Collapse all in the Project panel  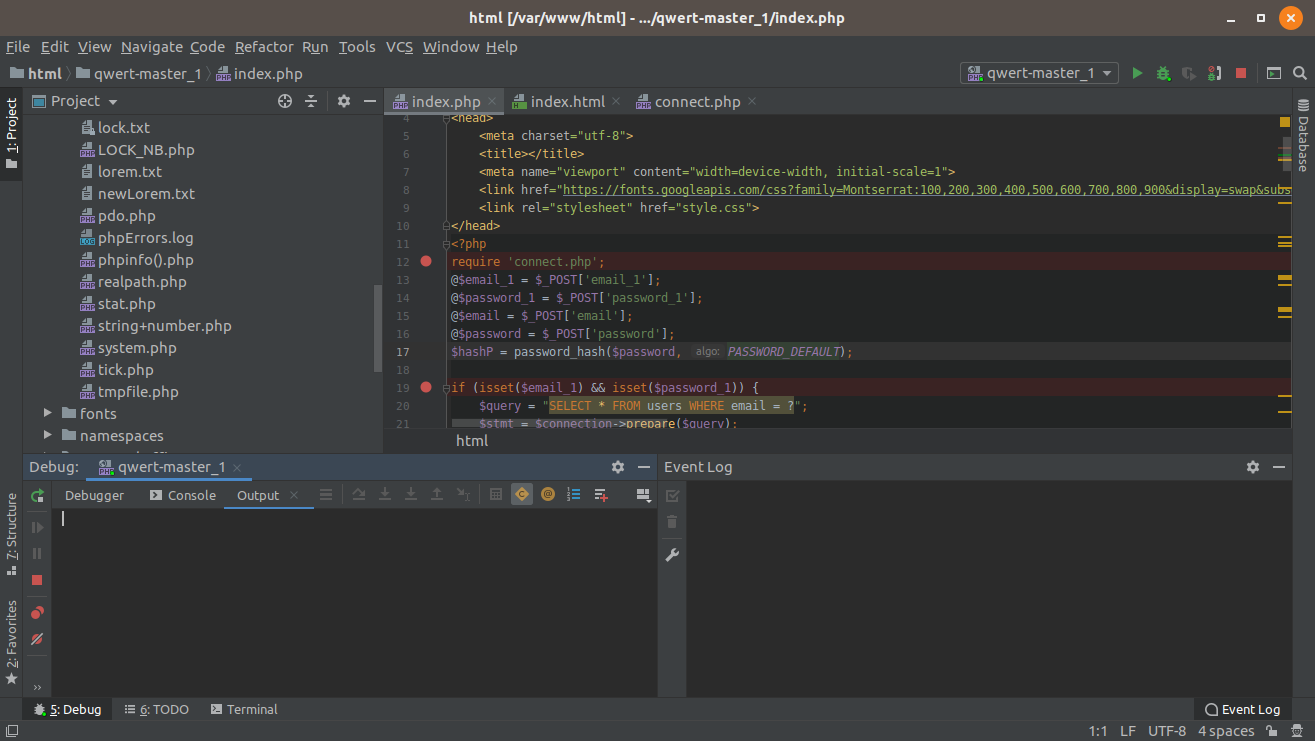[x=311, y=101]
